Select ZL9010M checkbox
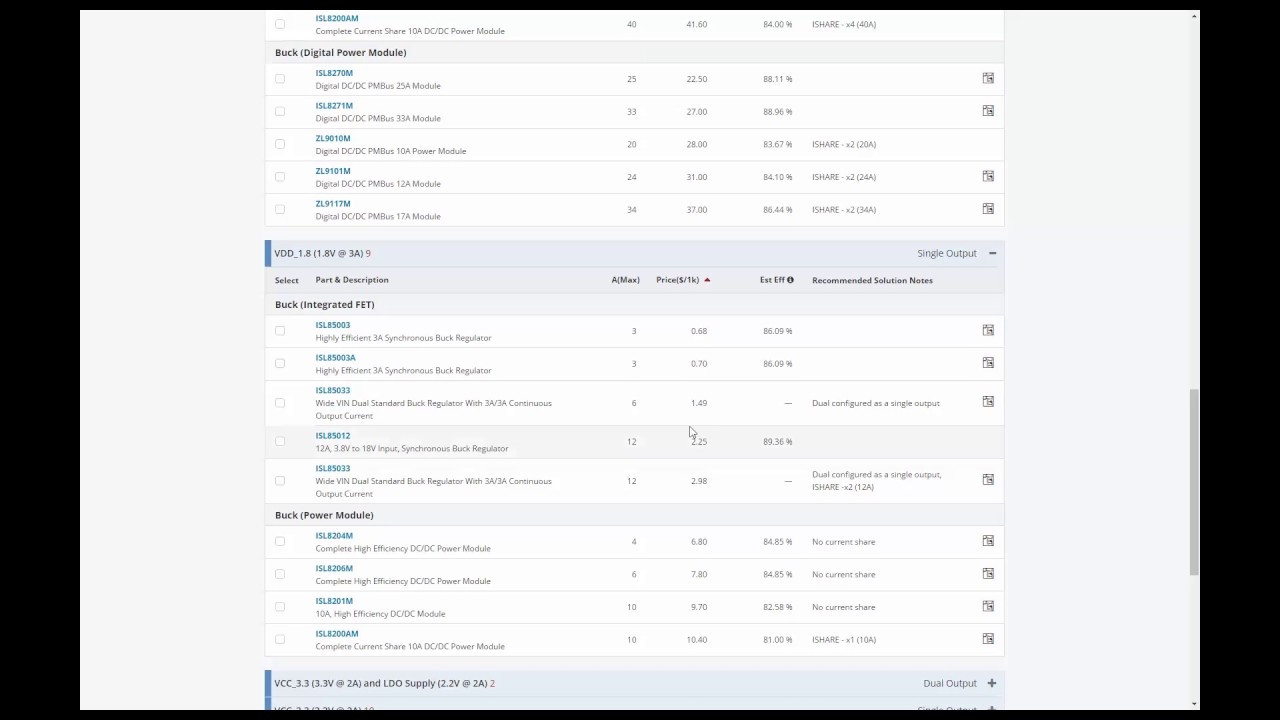The height and width of the screenshot is (720, 1280). (280, 145)
